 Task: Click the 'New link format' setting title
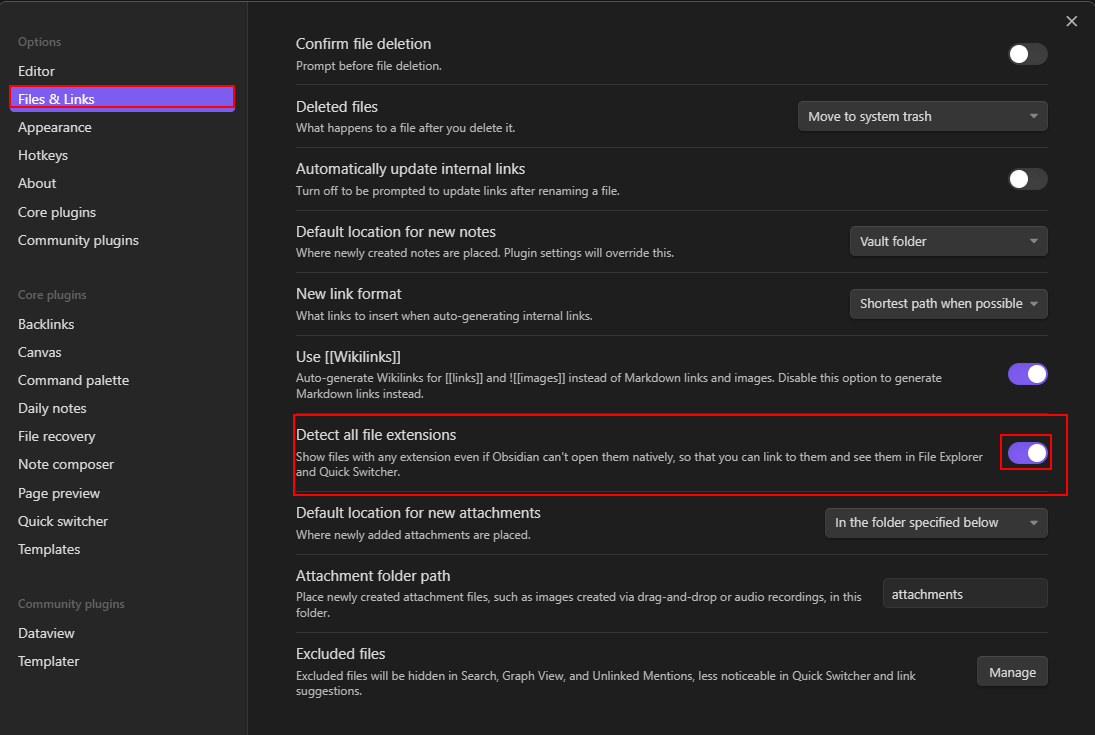coord(348,294)
